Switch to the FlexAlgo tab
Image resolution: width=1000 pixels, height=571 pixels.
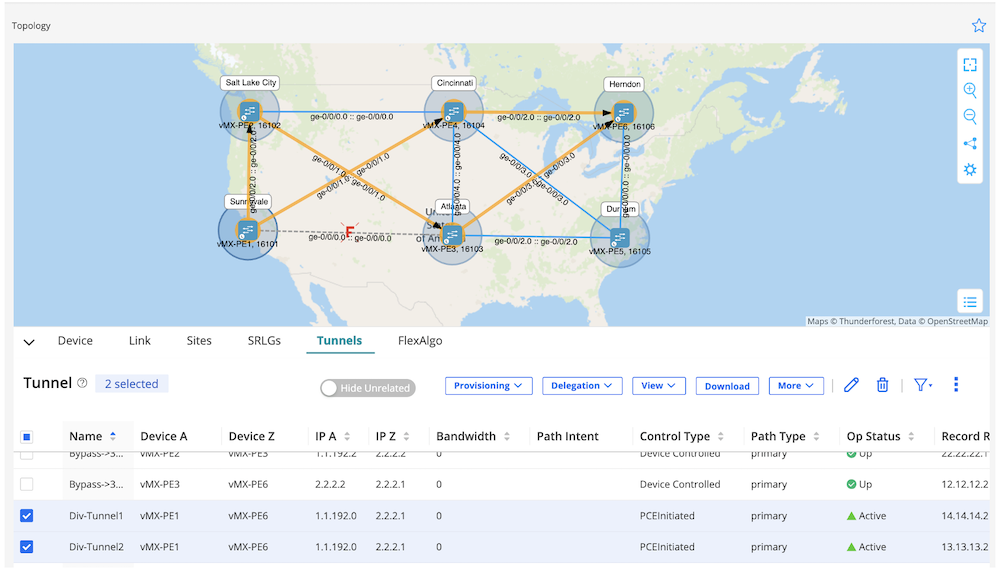pyautogui.click(x=420, y=341)
